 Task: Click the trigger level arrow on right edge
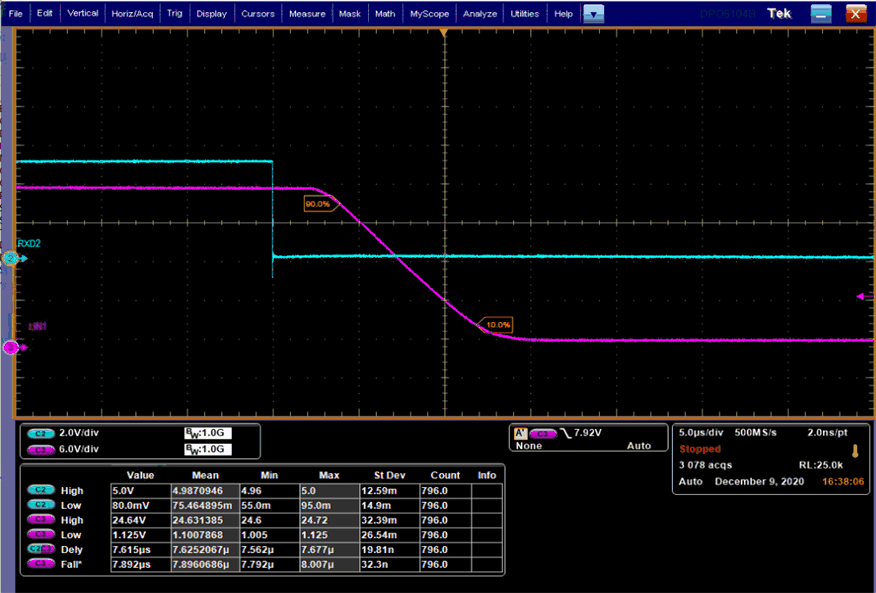pyautogui.click(x=862, y=296)
